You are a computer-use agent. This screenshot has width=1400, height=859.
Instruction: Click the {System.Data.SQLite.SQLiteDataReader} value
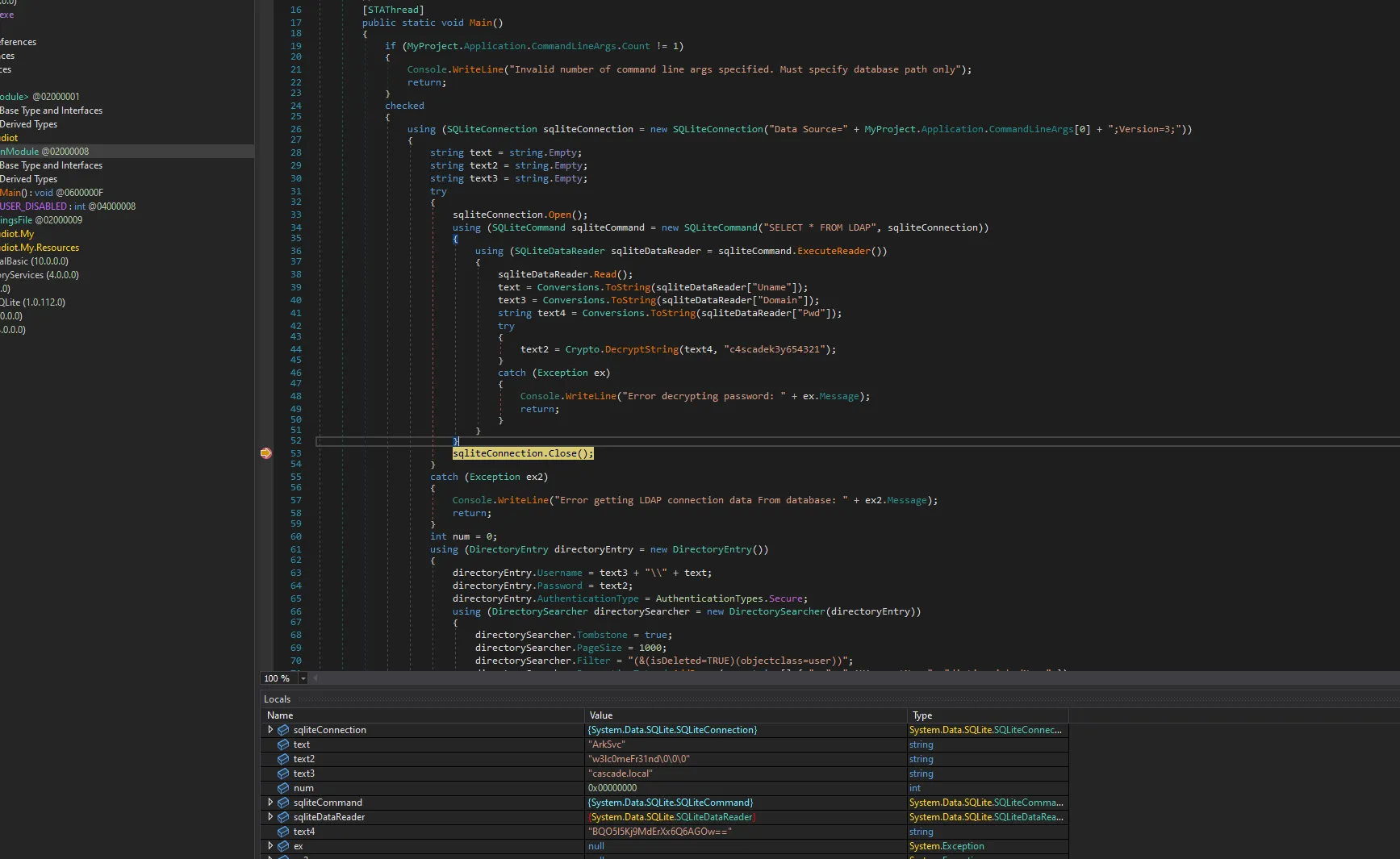pyautogui.click(x=671, y=817)
